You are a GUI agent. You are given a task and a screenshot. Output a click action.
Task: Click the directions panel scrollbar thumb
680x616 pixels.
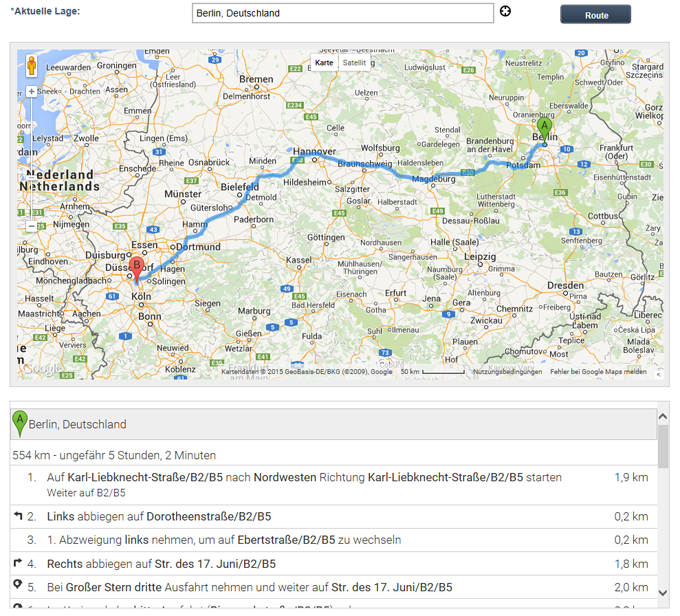[x=663, y=446]
